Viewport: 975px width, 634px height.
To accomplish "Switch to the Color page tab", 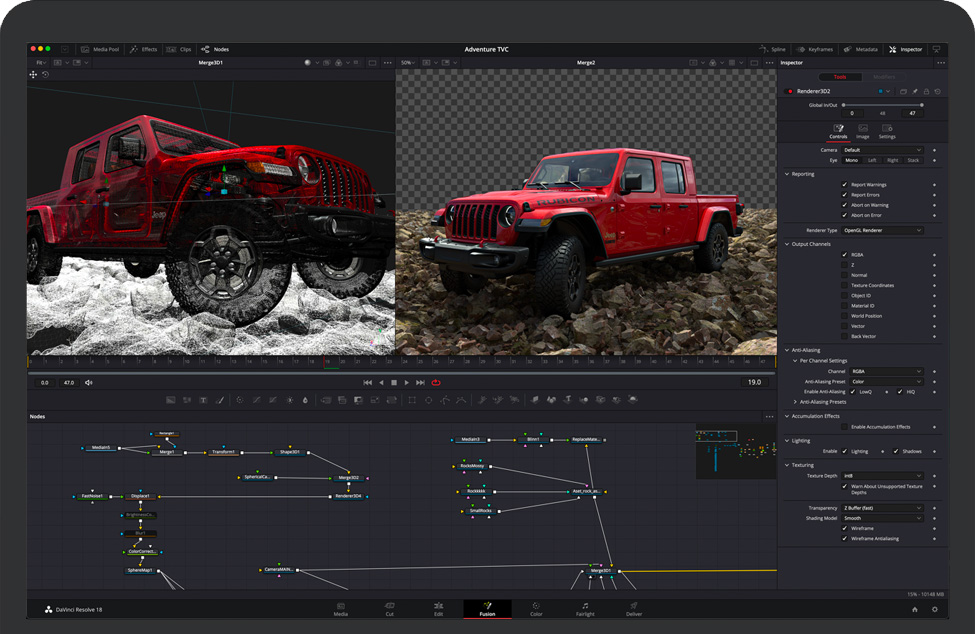I will pos(536,609).
